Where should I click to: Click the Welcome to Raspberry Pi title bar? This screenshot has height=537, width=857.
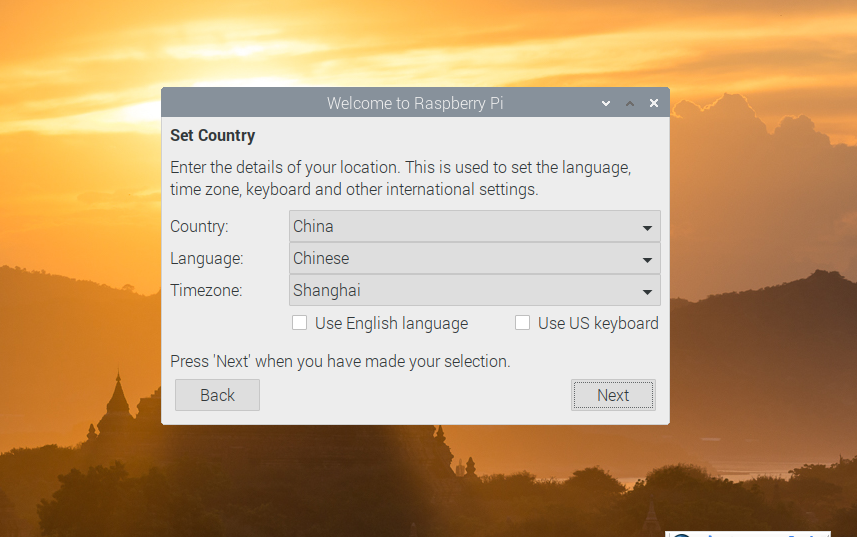tap(415, 103)
